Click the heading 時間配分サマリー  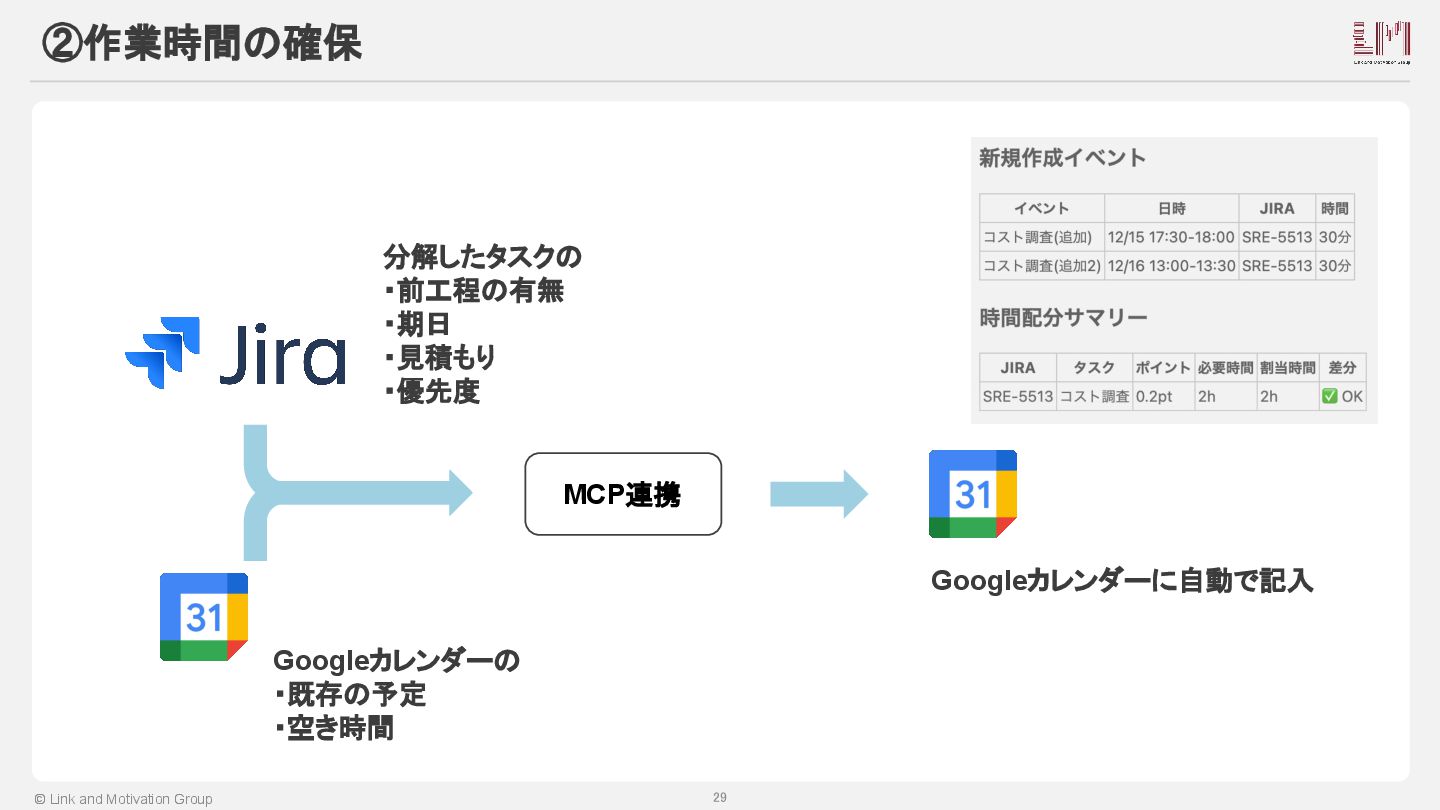[x=1063, y=318]
